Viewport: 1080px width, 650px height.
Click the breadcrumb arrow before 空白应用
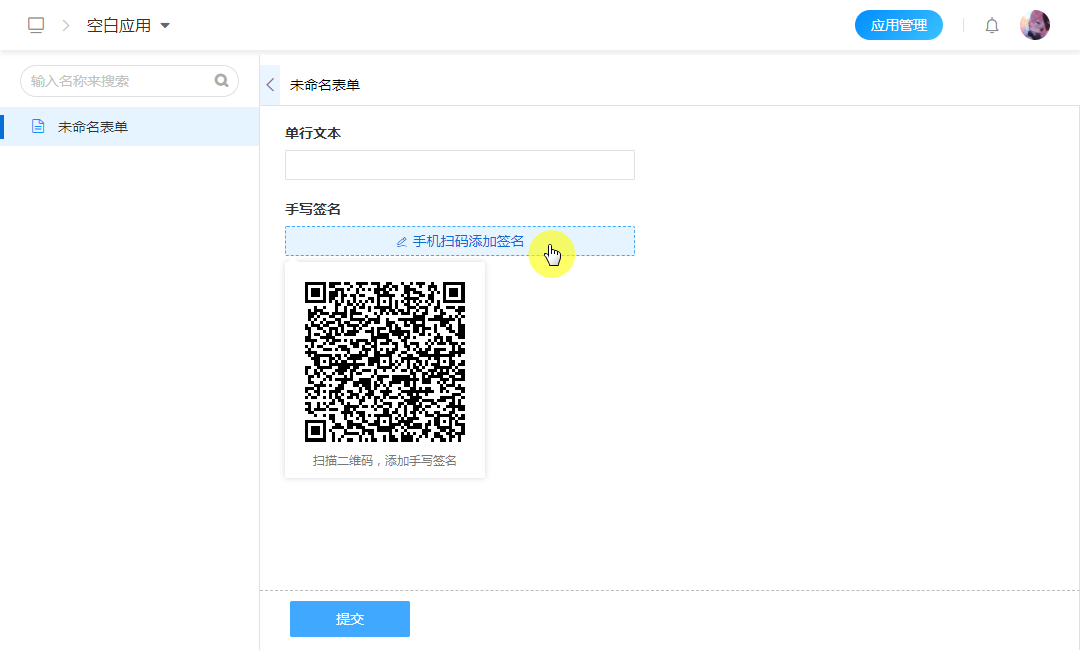(x=66, y=25)
